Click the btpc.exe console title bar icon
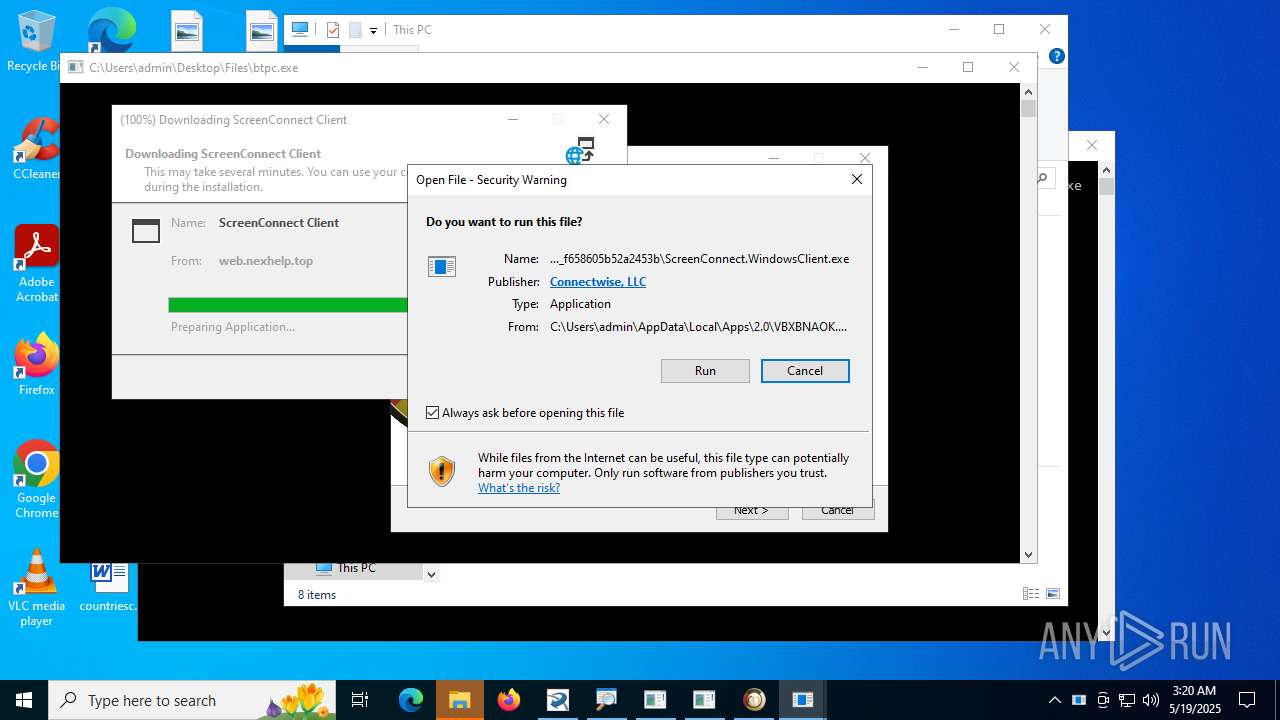Screen dimensions: 1280x720 click(x=75, y=68)
